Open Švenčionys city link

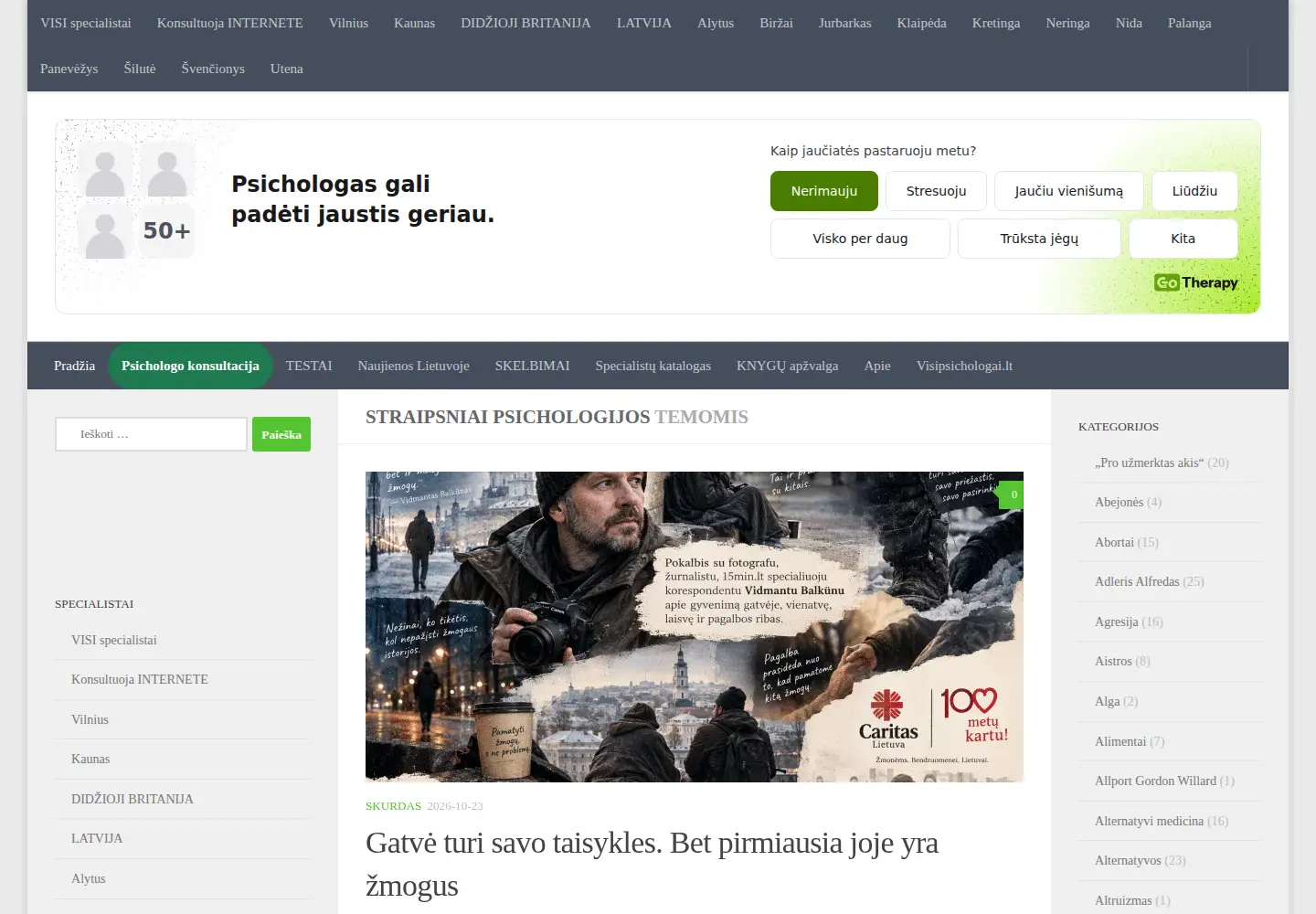213,69
